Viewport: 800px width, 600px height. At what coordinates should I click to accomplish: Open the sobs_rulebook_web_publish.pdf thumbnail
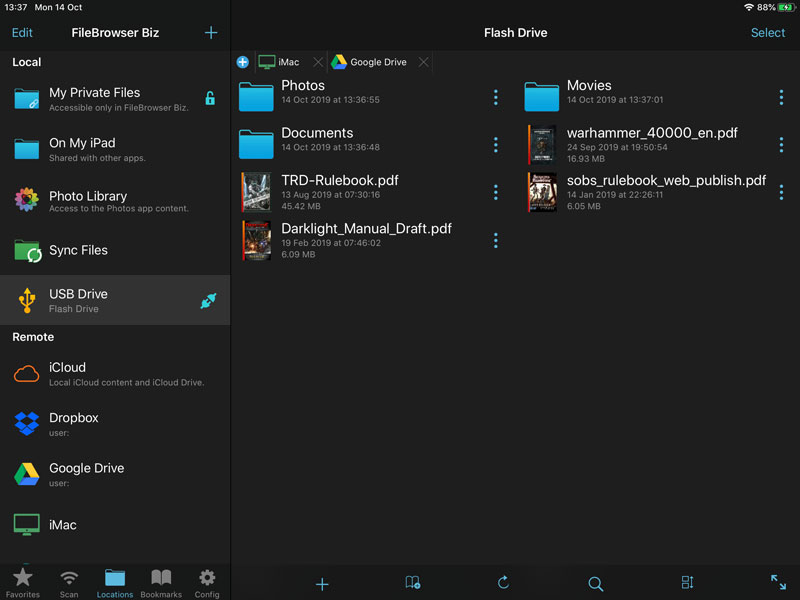pyautogui.click(x=542, y=192)
